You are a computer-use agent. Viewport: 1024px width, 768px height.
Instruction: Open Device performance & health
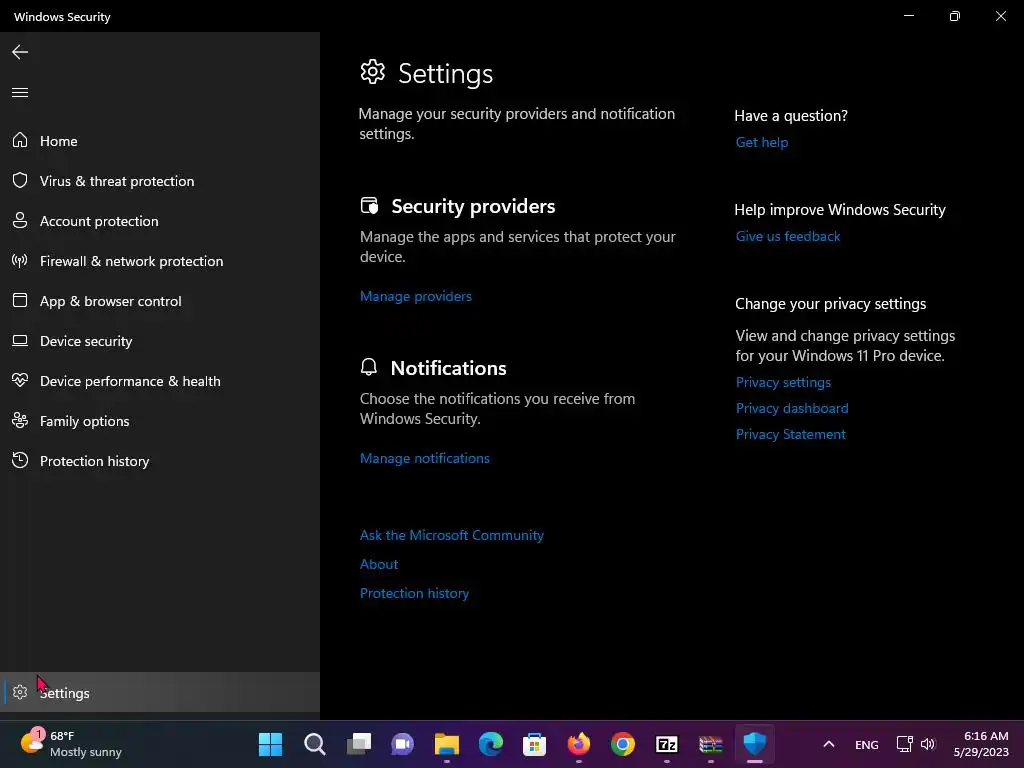(160, 381)
